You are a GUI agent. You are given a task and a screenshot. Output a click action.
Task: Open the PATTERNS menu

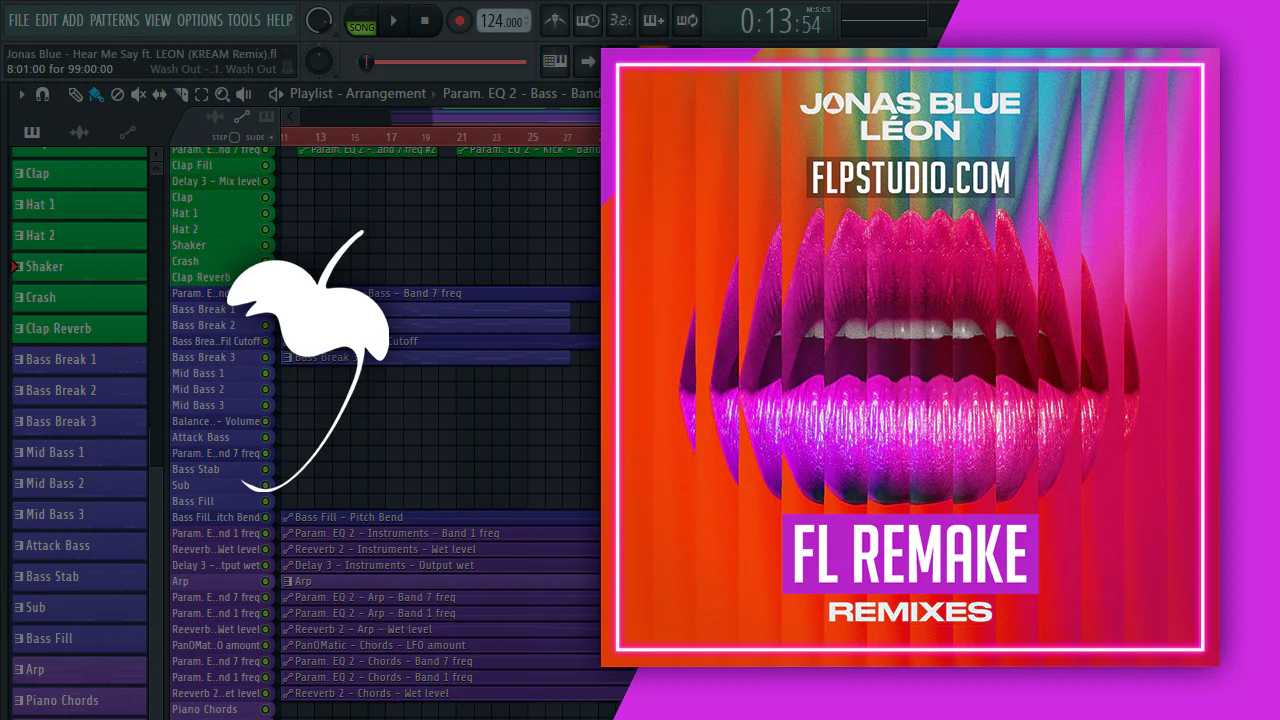(114, 20)
